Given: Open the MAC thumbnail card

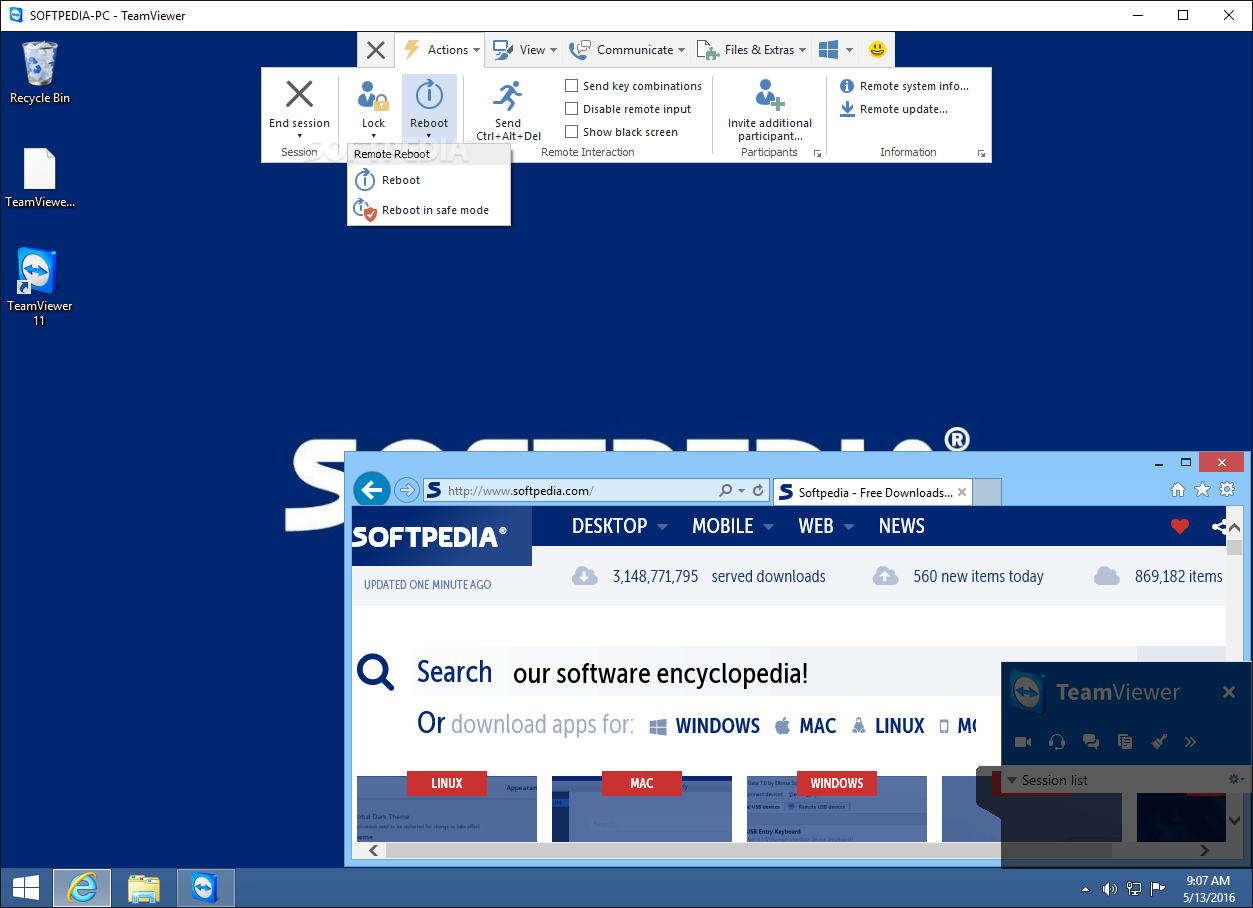Looking at the screenshot, I should (642, 808).
